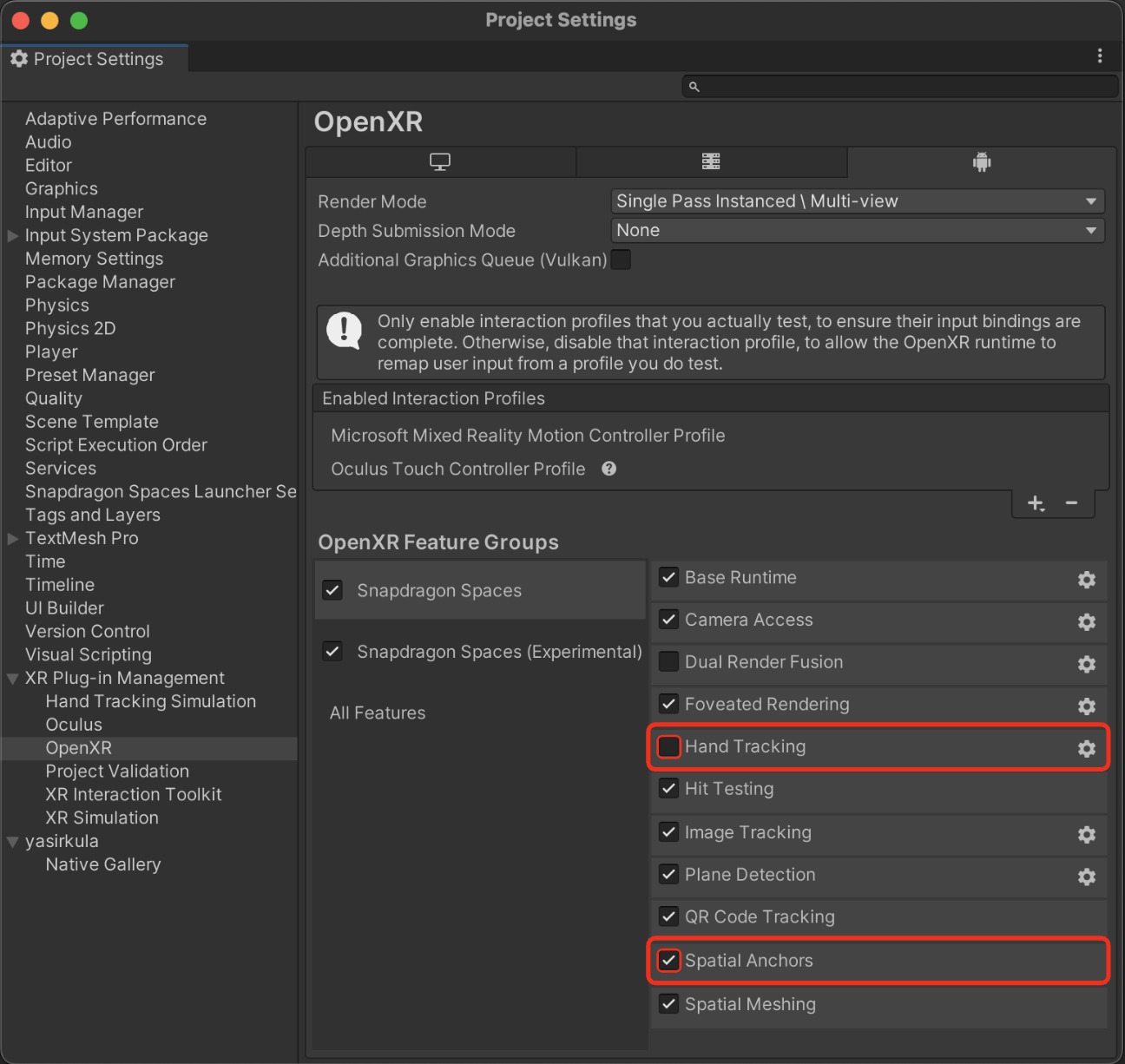Open Project Validation settings
The width and height of the screenshot is (1125, 1064).
117,772
